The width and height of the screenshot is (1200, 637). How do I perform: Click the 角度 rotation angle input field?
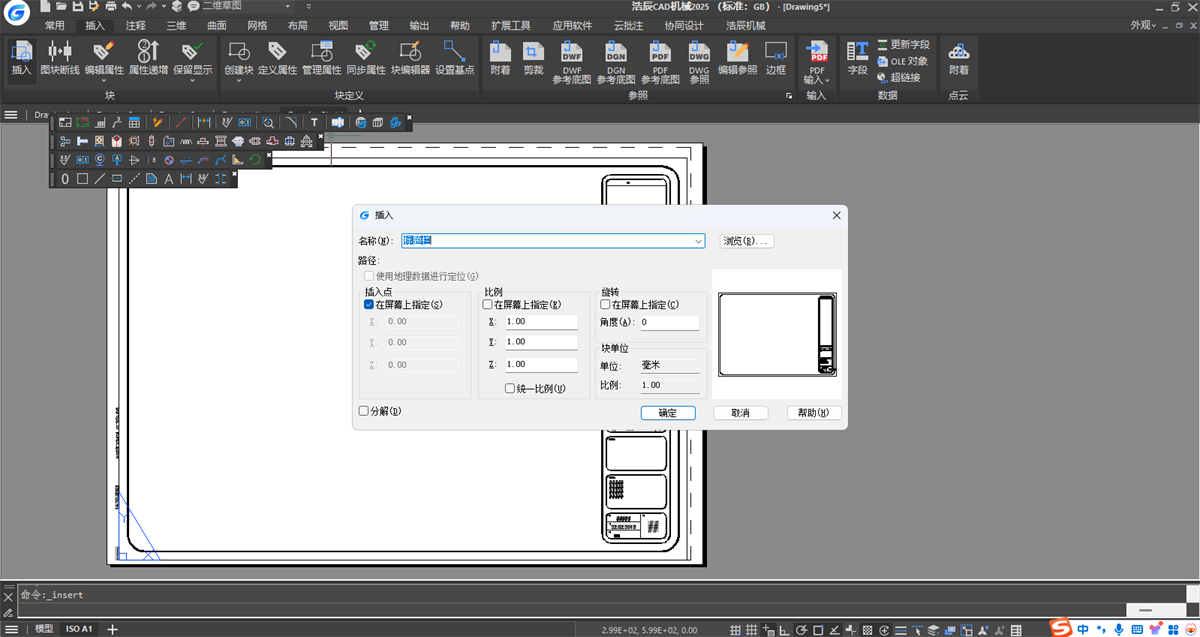click(668, 322)
